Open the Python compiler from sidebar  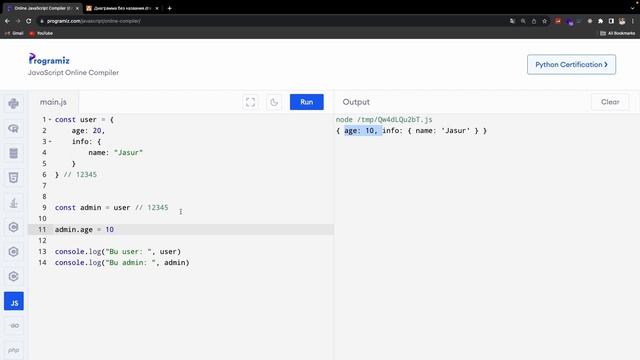(x=13, y=104)
